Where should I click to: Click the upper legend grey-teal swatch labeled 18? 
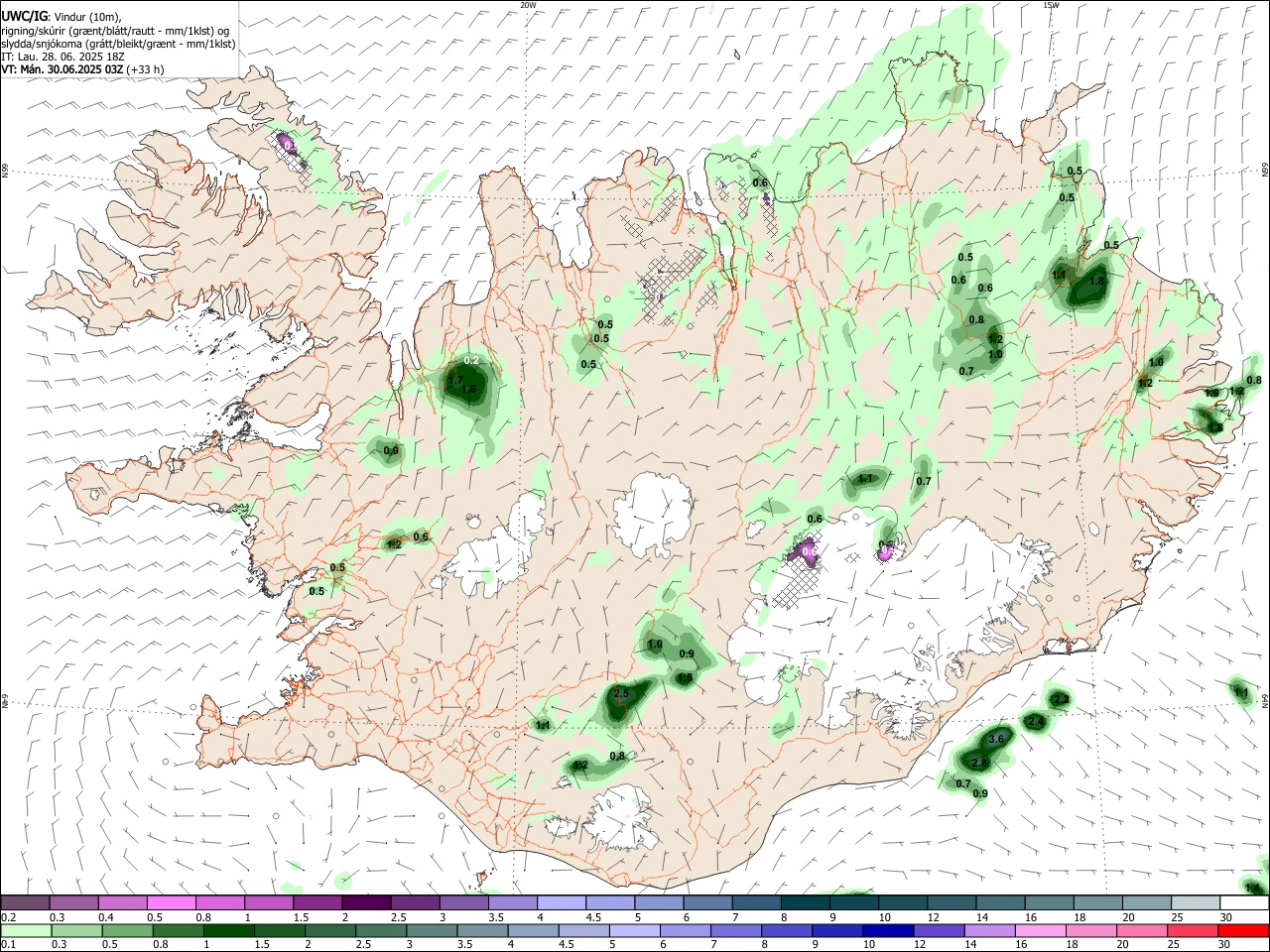(x=1098, y=903)
